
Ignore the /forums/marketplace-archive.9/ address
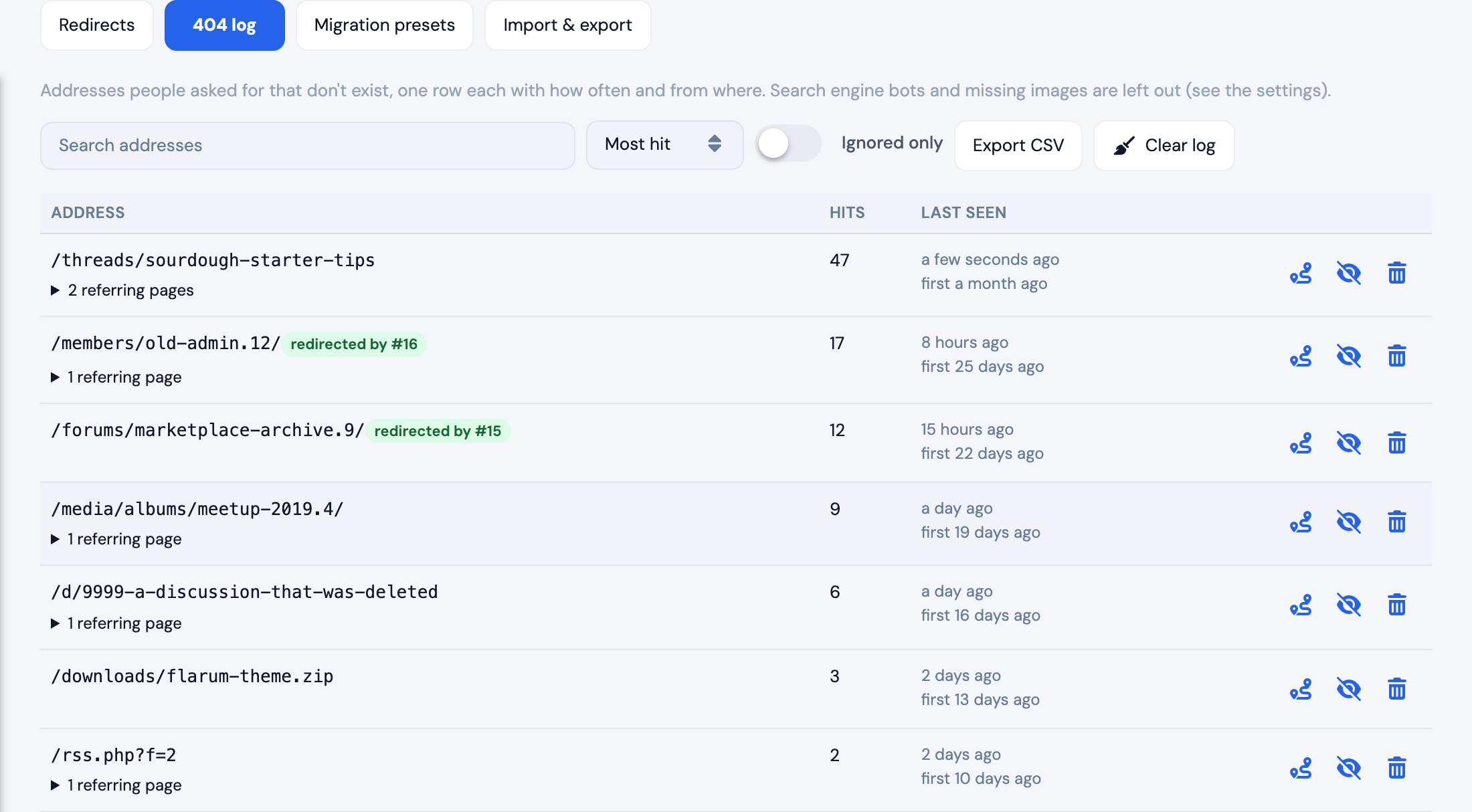click(1349, 443)
